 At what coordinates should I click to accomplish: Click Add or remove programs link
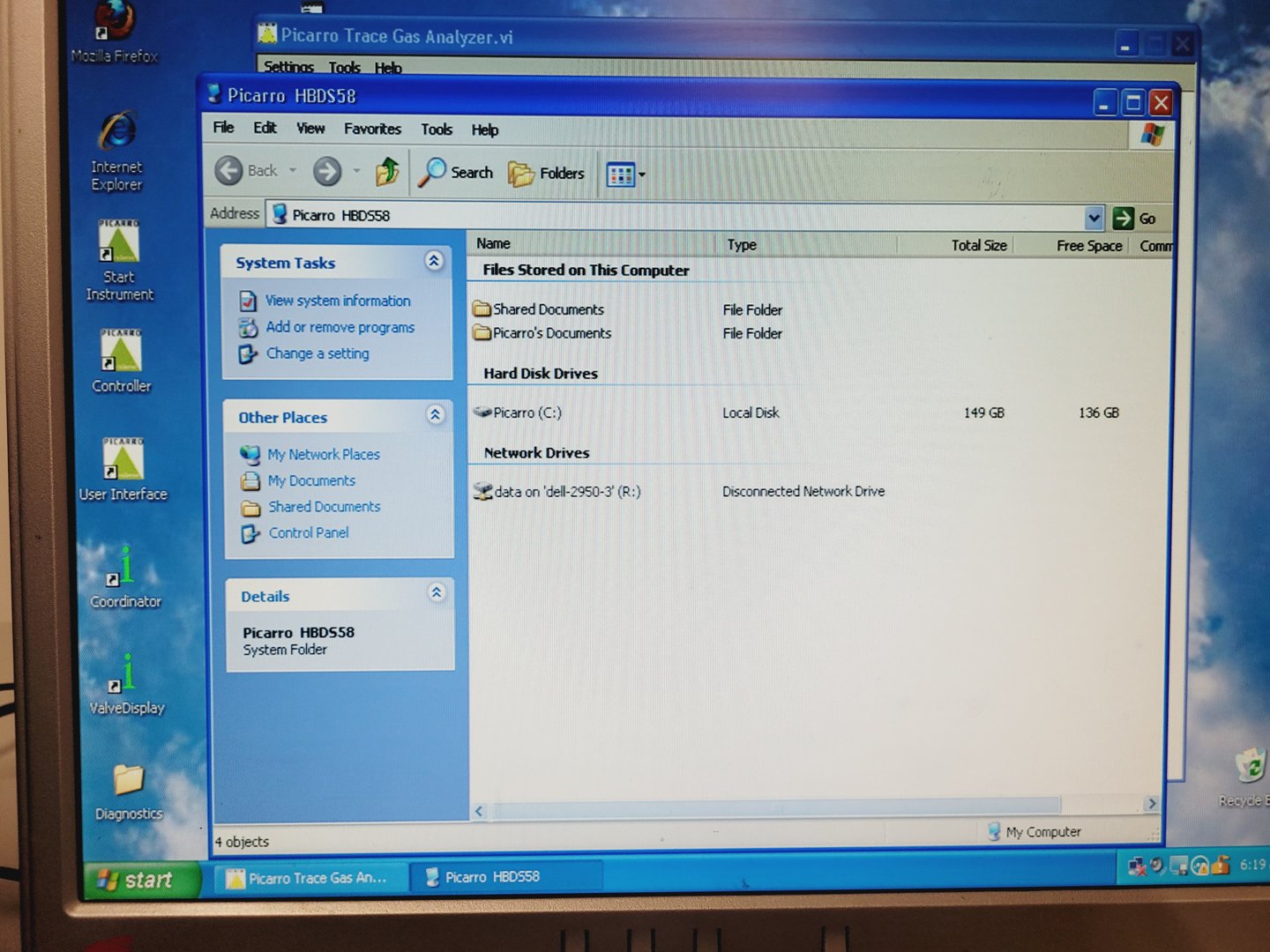click(x=340, y=327)
